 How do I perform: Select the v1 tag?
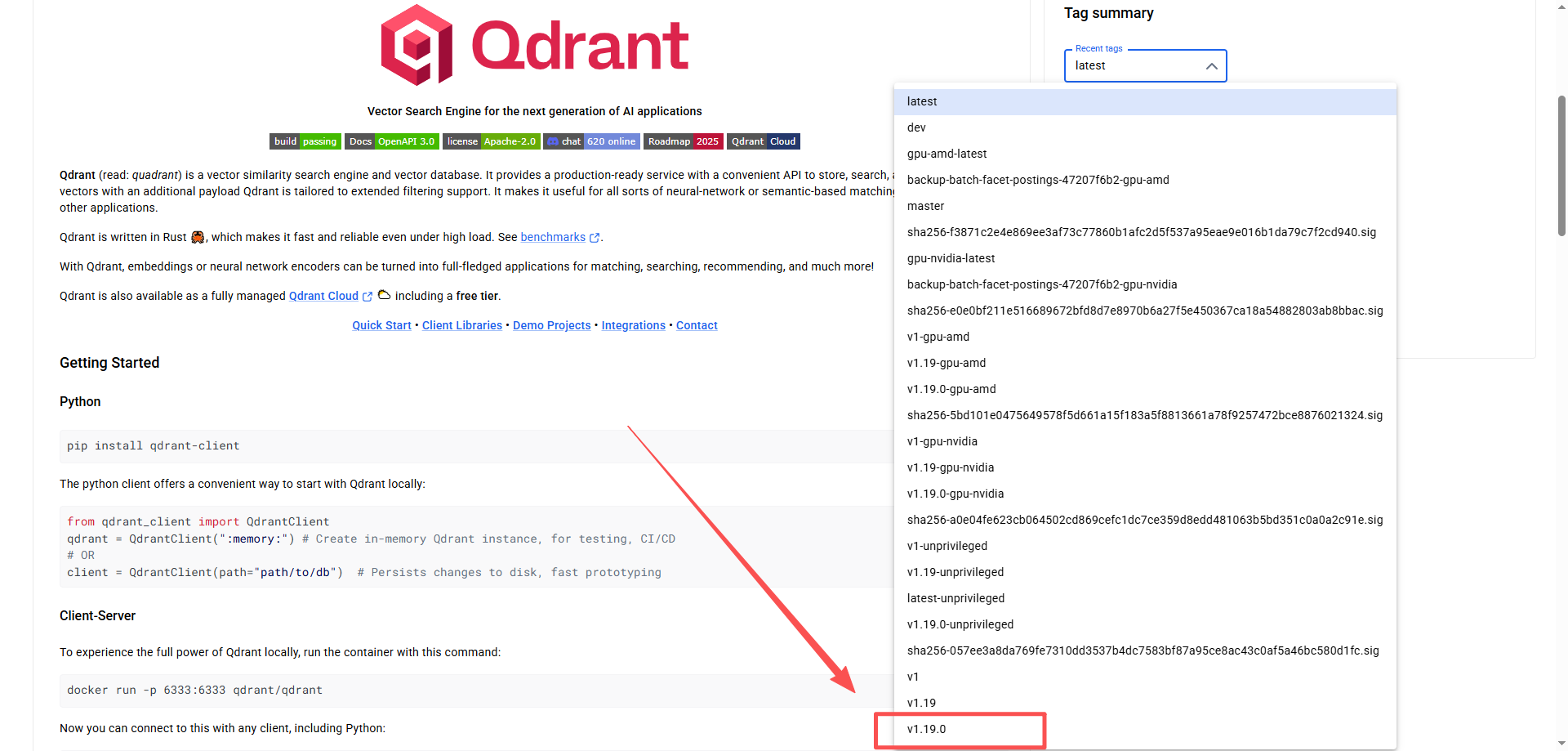(x=1145, y=677)
